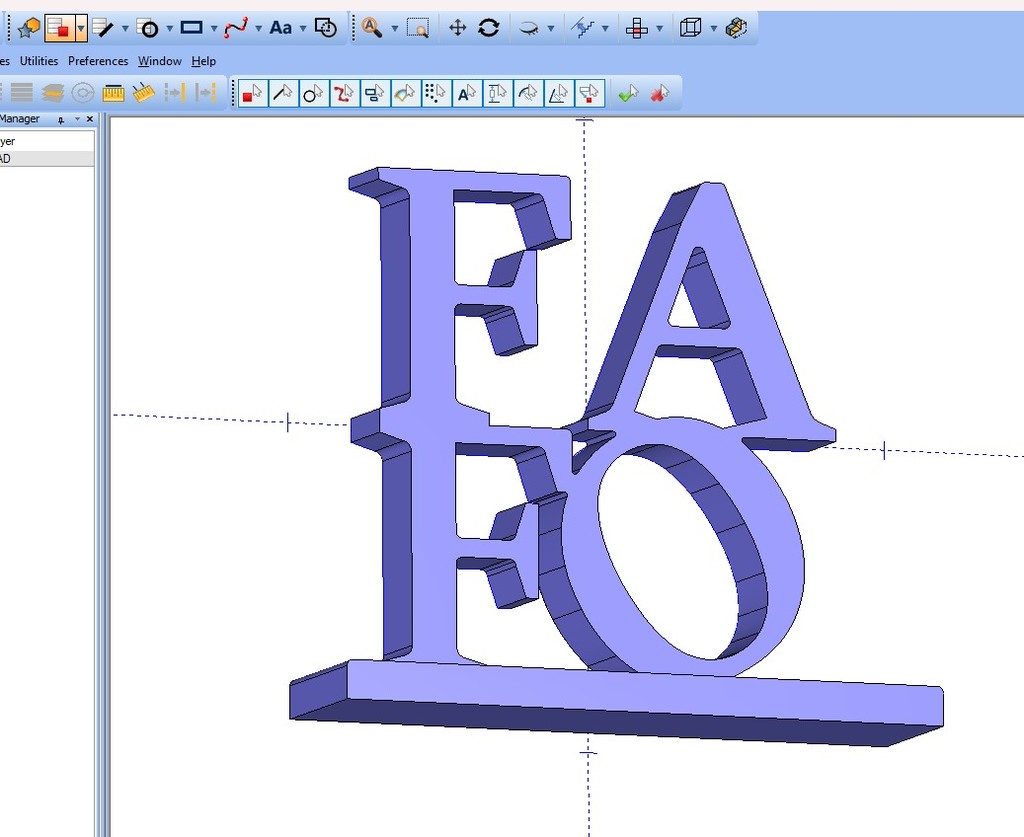Click the Refresh/redraw view icon
The width and height of the screenshot is (1024, 837).
pyautogui.click(x=489, y=28)
